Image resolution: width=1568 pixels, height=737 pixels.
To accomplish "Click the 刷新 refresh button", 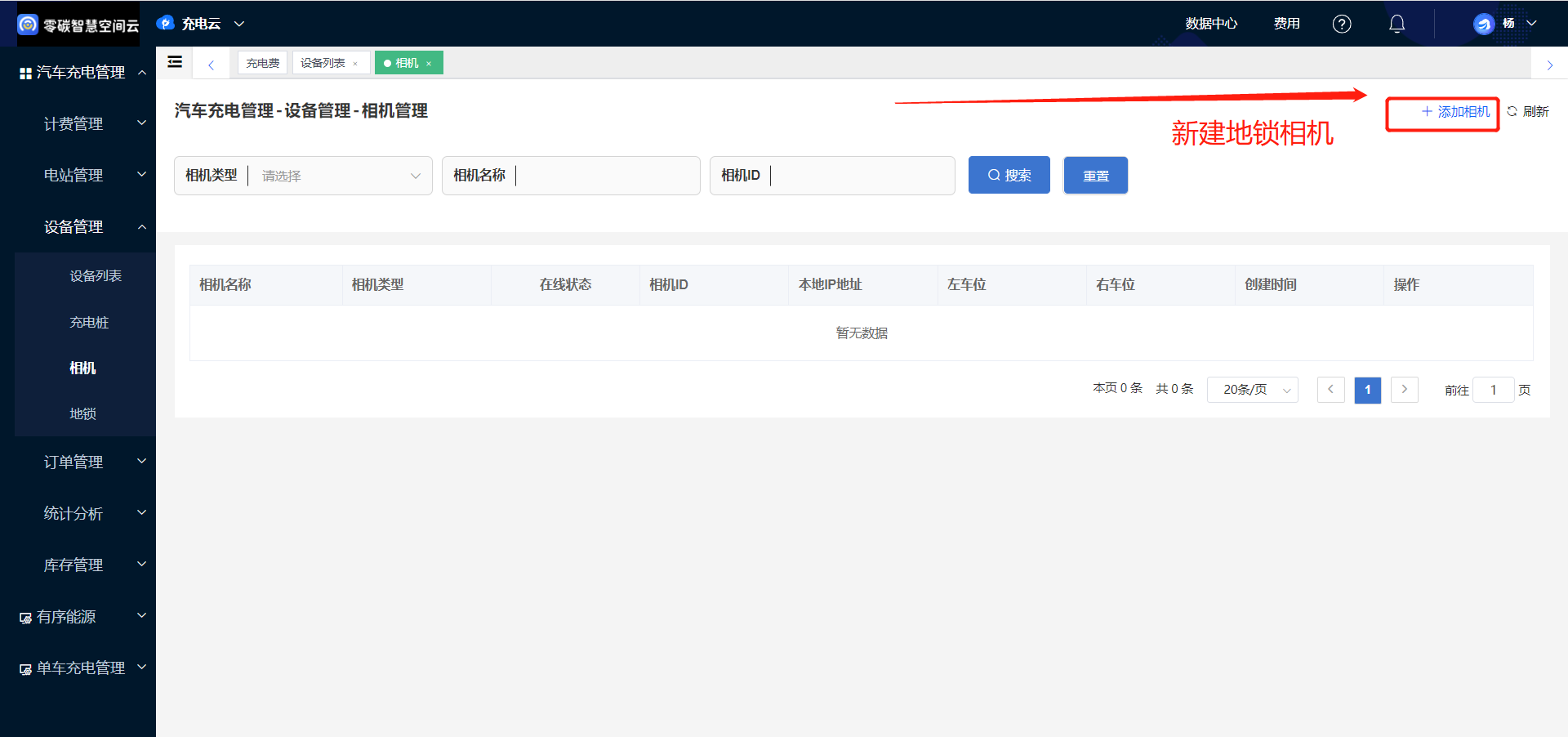I will [1528, 112].
